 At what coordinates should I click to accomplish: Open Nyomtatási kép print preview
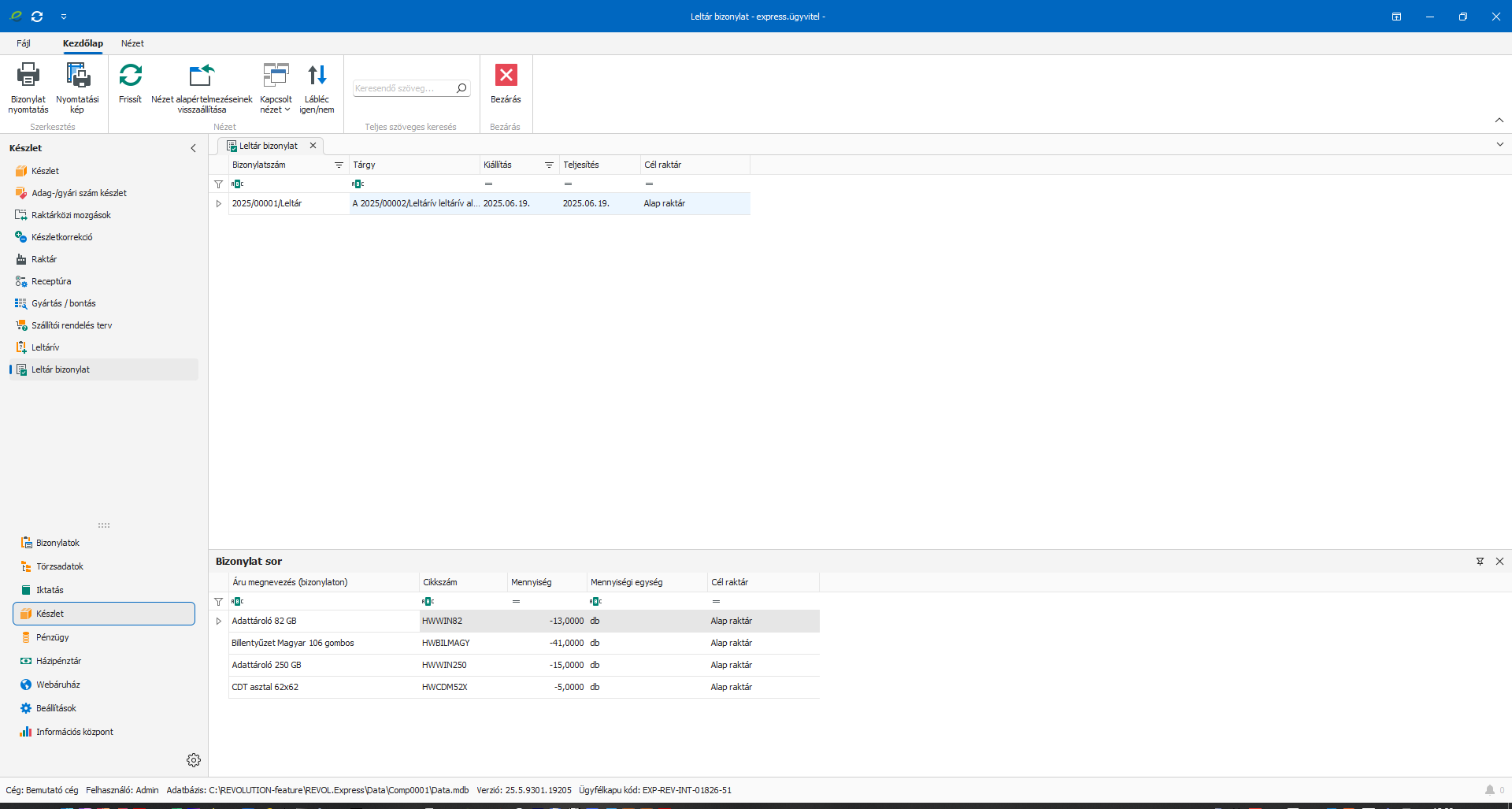(77, 76)
